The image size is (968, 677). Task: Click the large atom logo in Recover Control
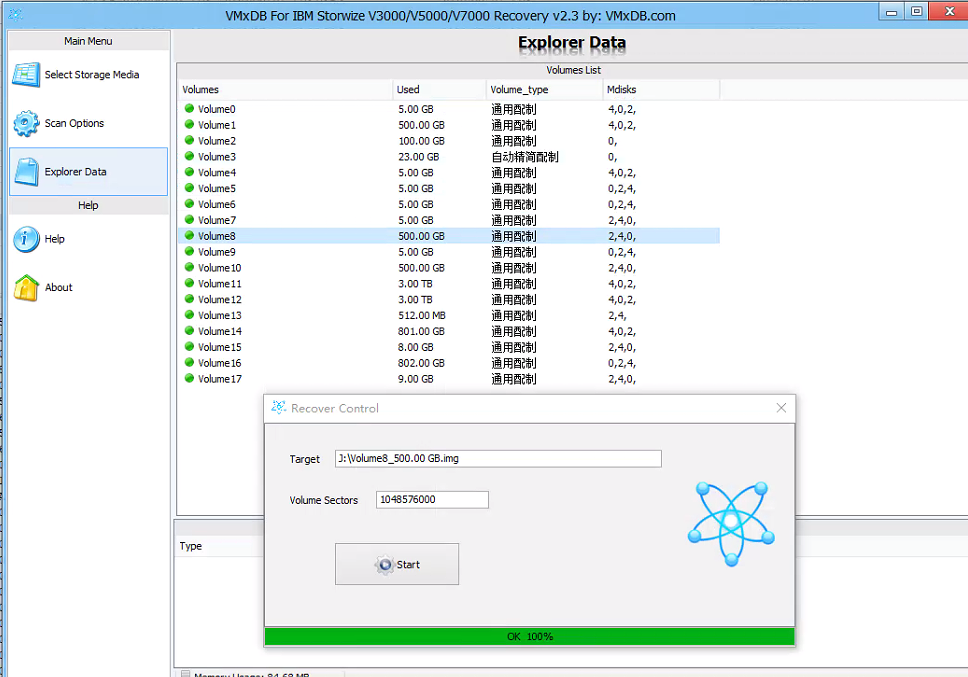click(731, 523)
